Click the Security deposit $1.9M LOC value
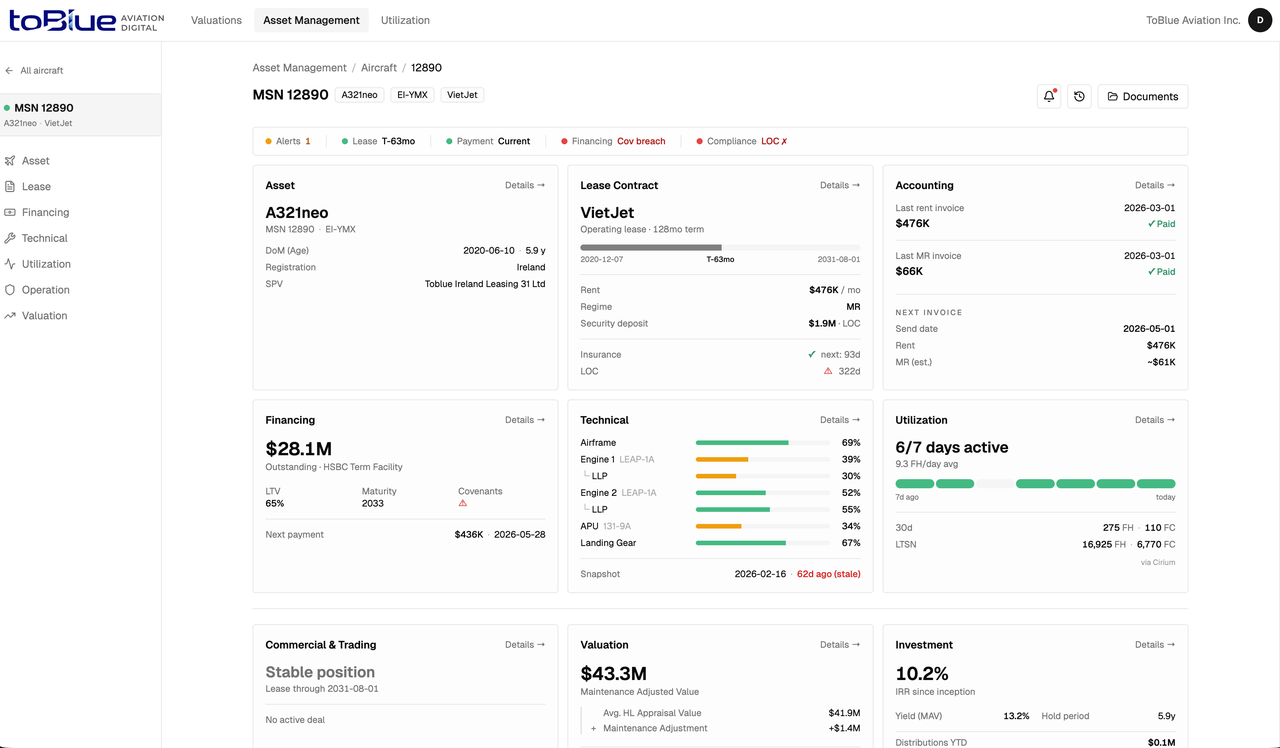 [x=834, y=324]
